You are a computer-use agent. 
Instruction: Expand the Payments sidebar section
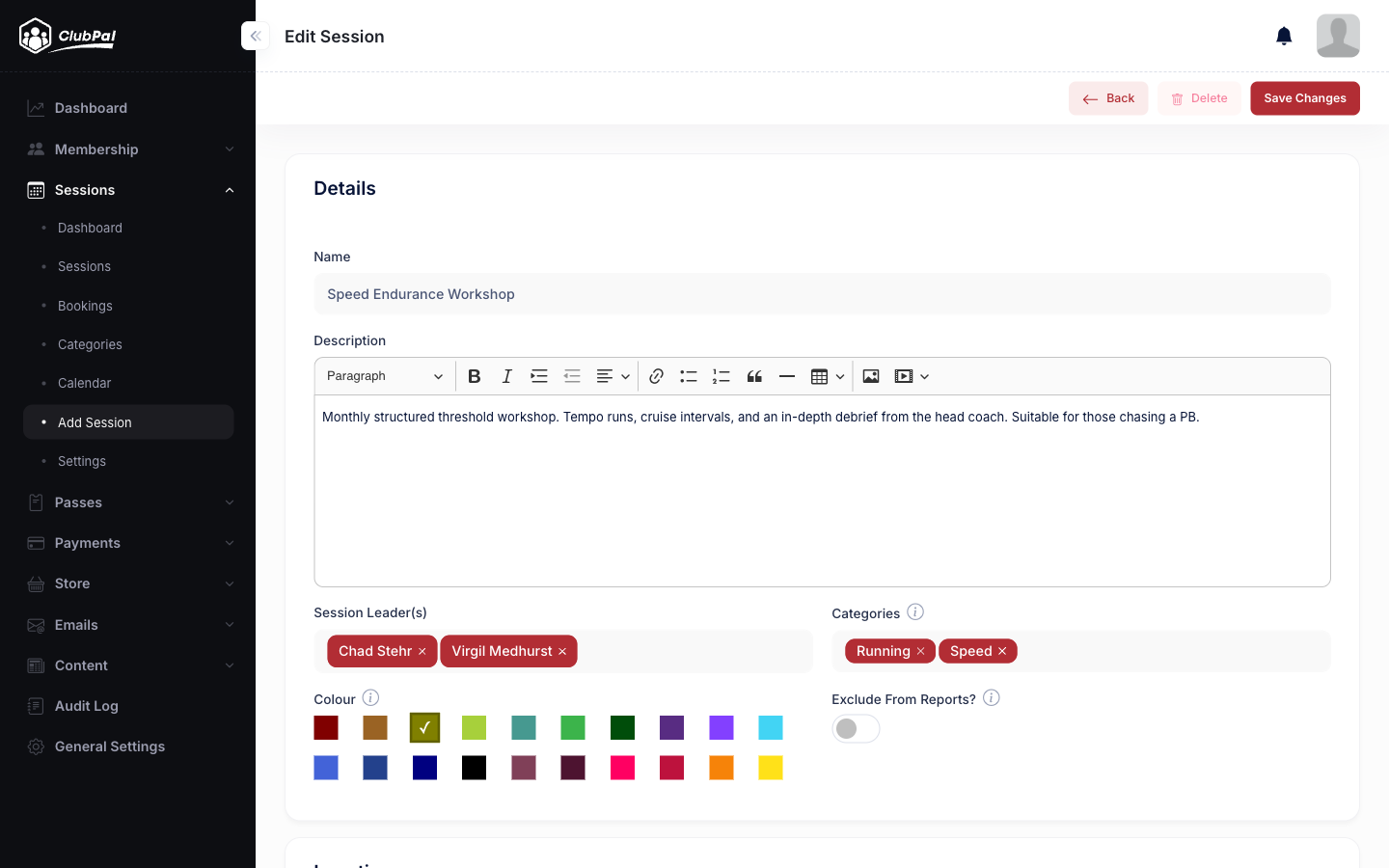coord(128,543)
